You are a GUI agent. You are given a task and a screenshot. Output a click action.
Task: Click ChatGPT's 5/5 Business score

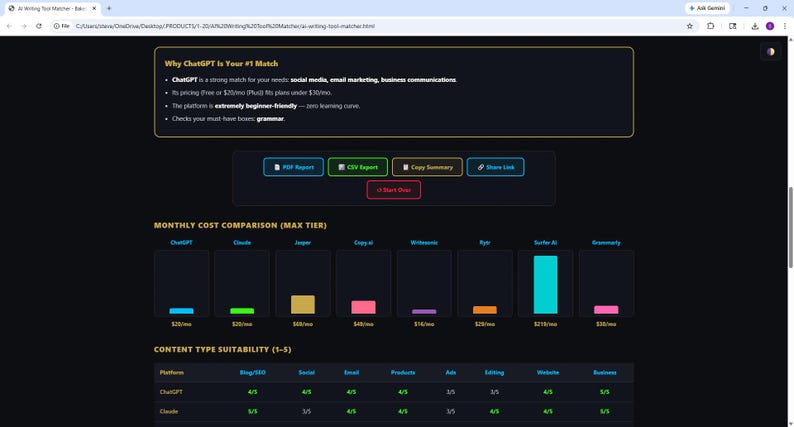pos(605,392)
